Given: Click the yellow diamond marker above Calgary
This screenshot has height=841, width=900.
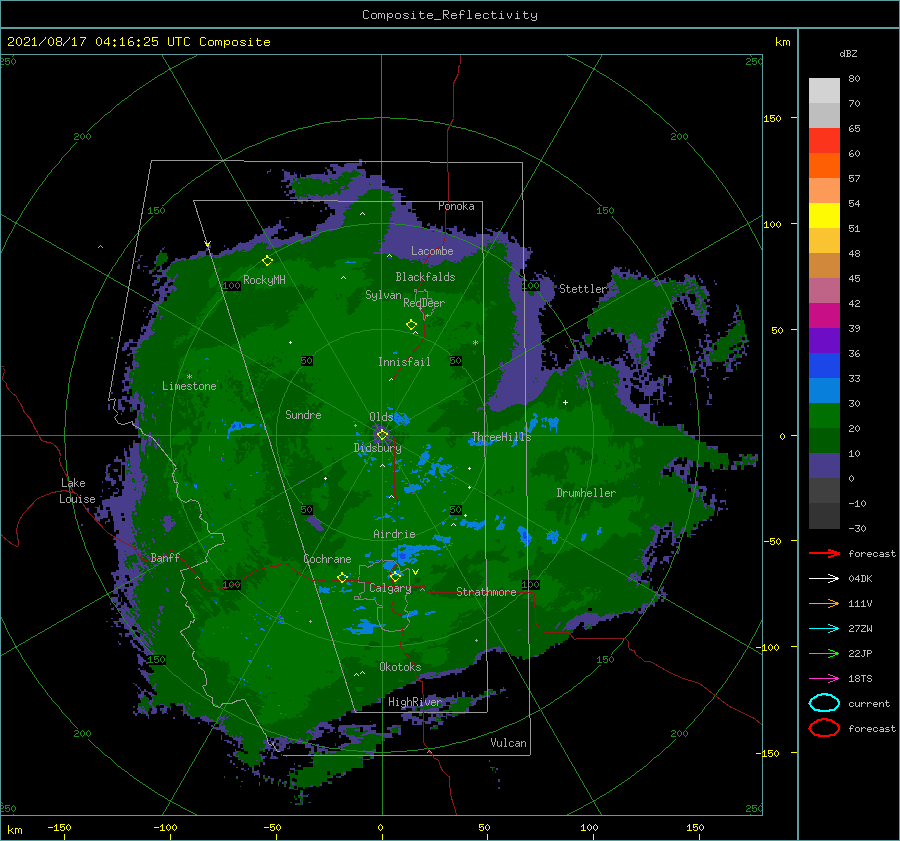Looking at the screenshot, I should 395,576.
